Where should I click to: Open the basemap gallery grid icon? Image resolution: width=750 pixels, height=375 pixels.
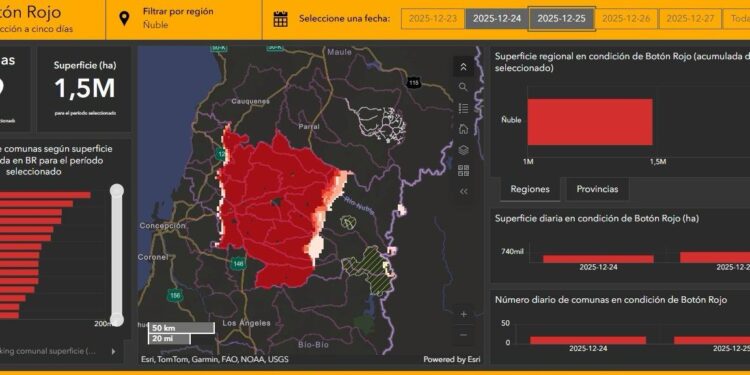pyautogui.click(x=463, y=171)
